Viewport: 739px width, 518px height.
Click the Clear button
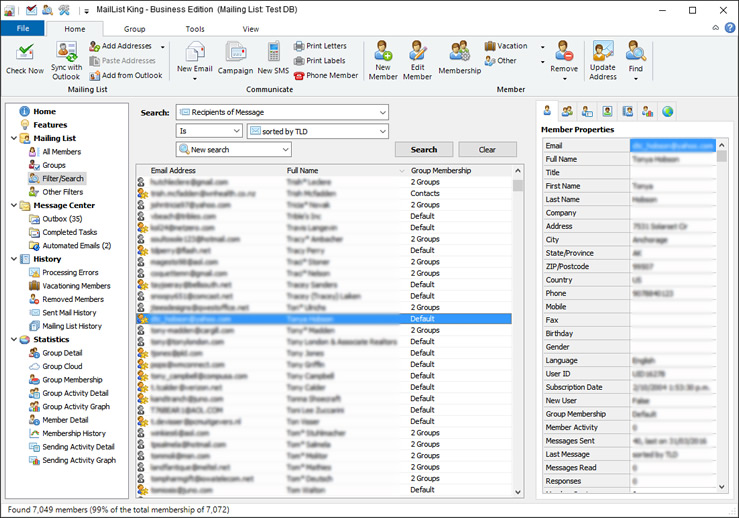click(487, 149)
